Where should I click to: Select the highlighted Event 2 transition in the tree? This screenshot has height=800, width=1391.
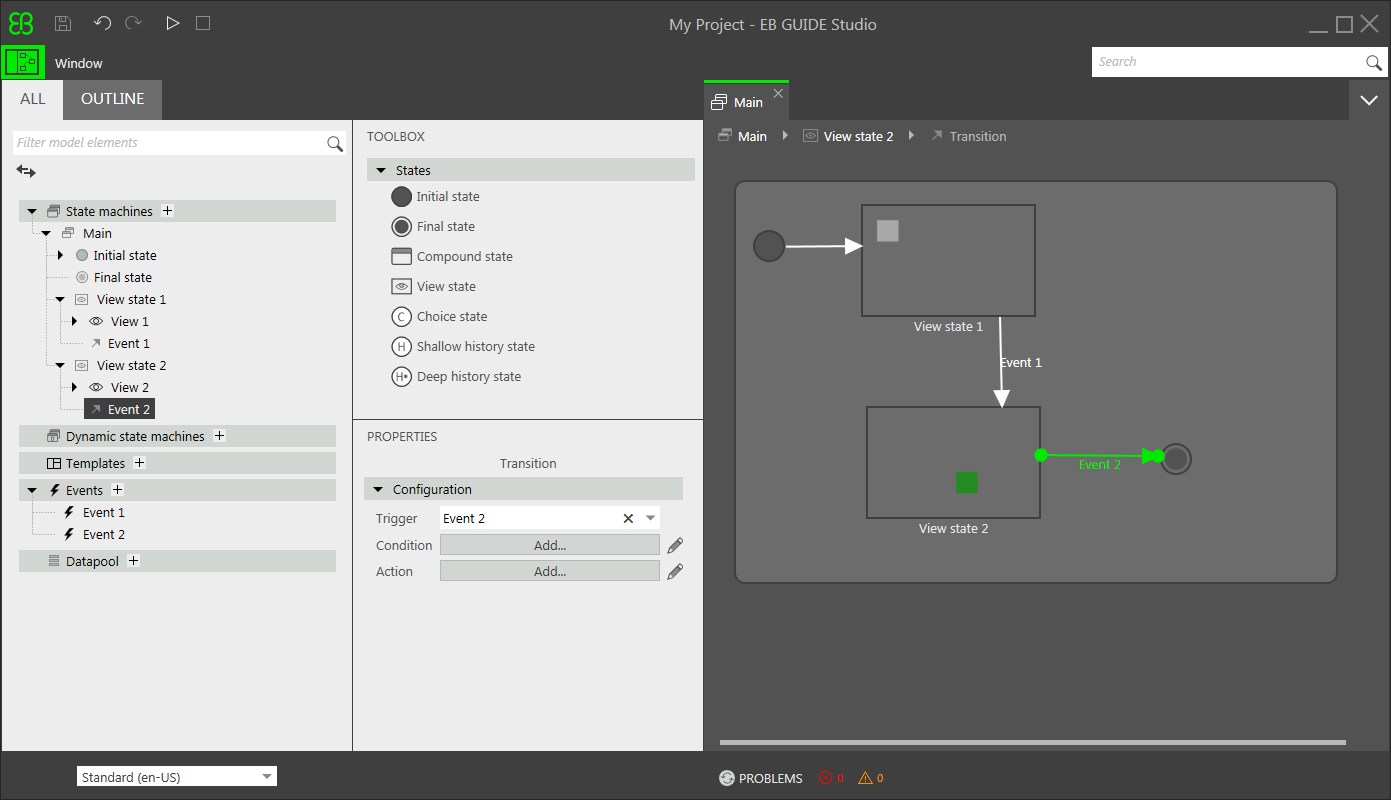point(119,409)
